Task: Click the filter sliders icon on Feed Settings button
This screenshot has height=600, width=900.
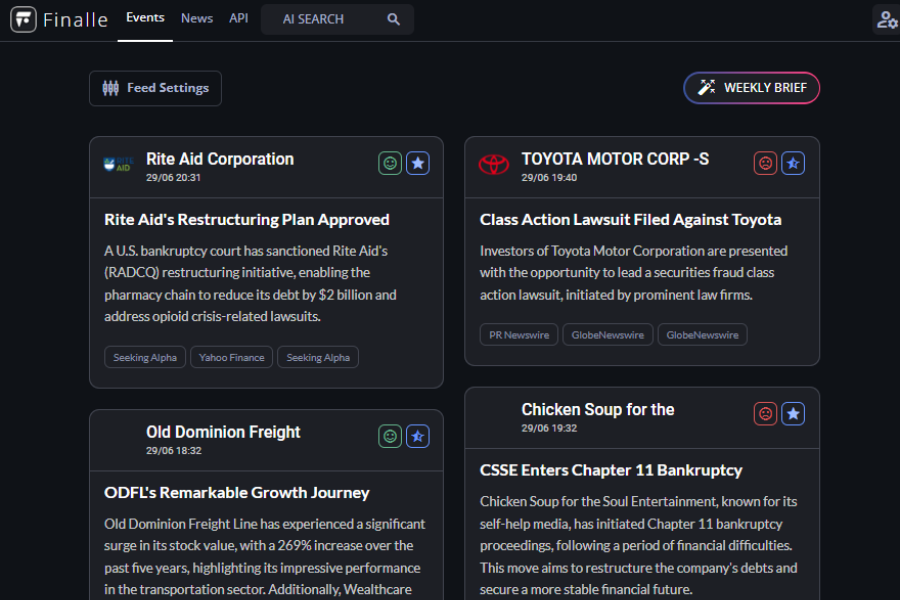Action: click(x=113, y=88)
